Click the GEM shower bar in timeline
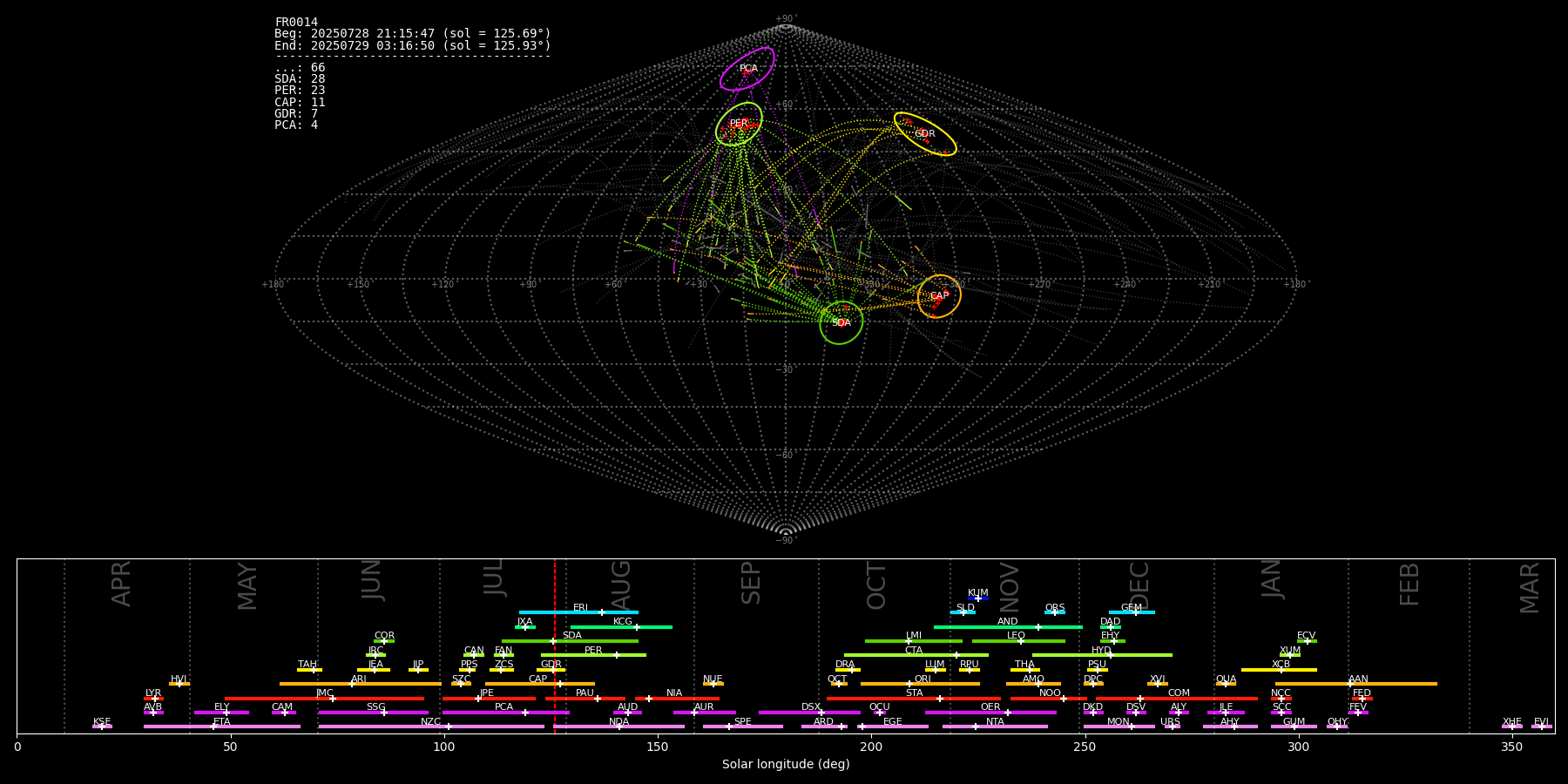This screenshot has width=1568, height=784. click(x=1132, y=612)
